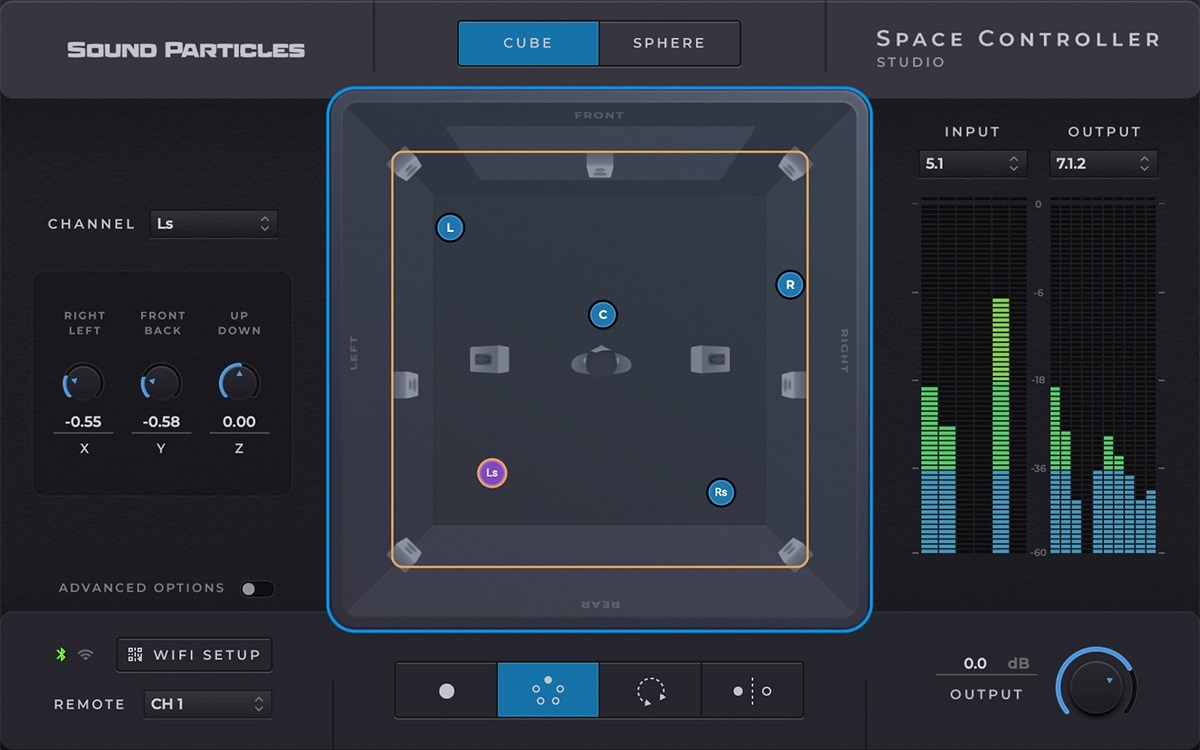Click the L channel source dot
Viewport: 1200px width, 750px height.
pyautogui.click(x=450, y=228)
